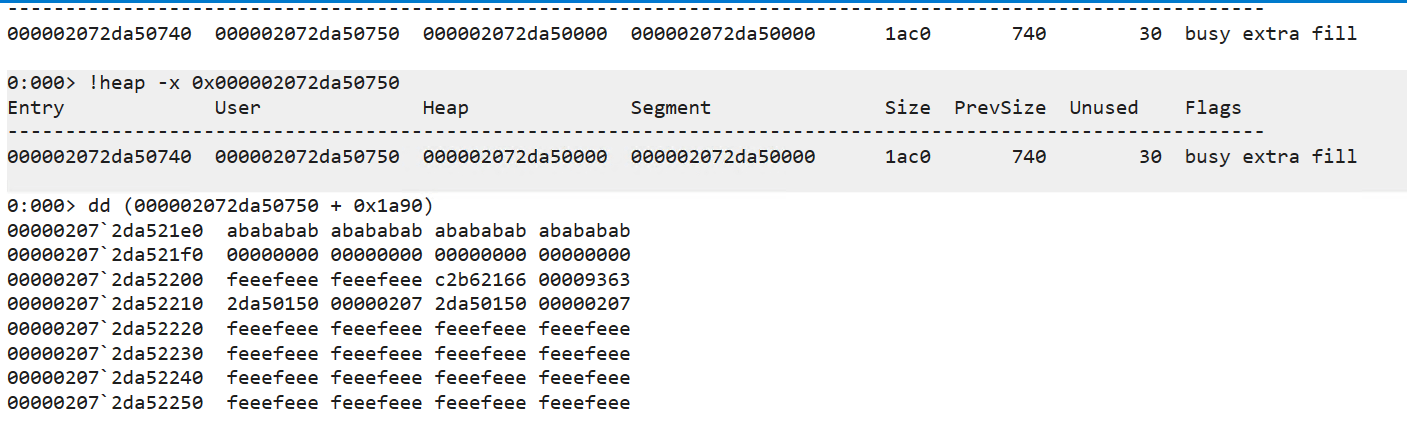Click size value "1ac0" in the gray-highlighted row
The height and width of the screenshot is (427, 1407).
[x=907, y=157]
